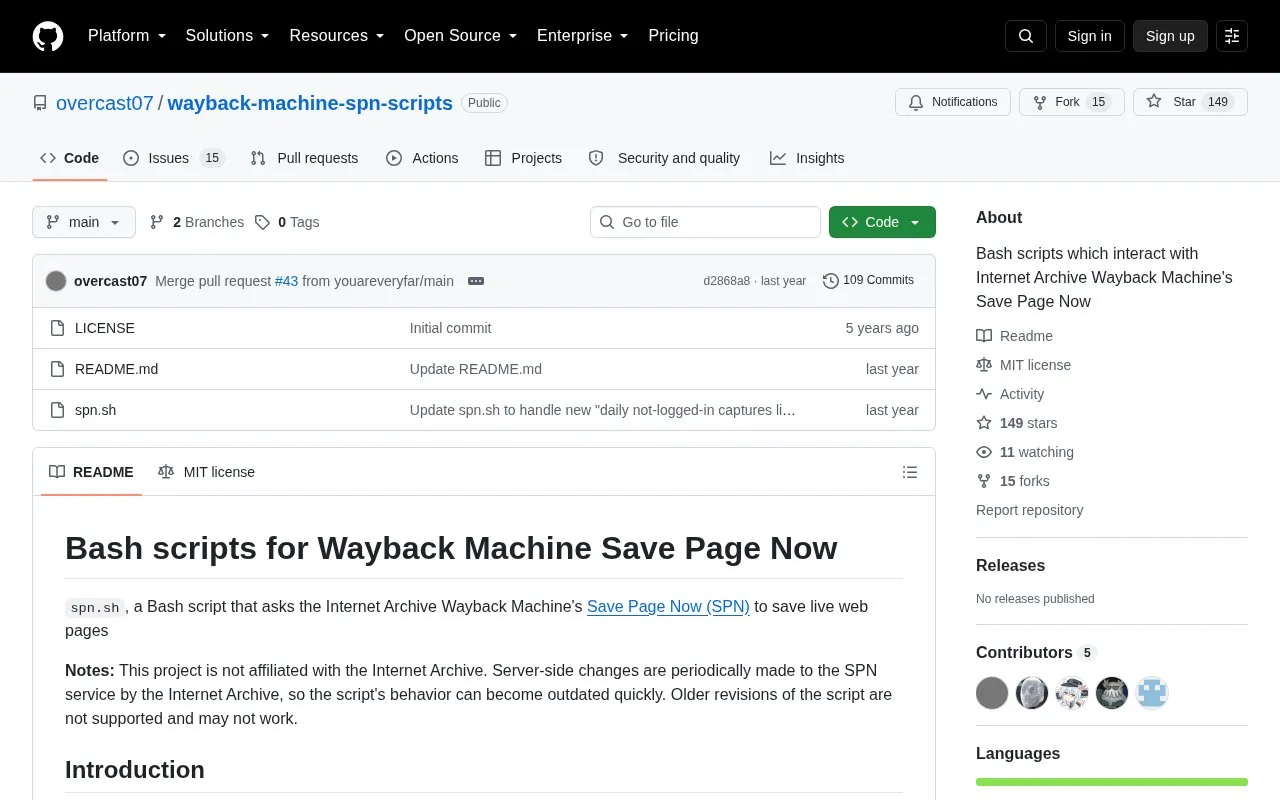
Task: Open the README.md file
Action: pyautogui.click(x=116, y=369)
